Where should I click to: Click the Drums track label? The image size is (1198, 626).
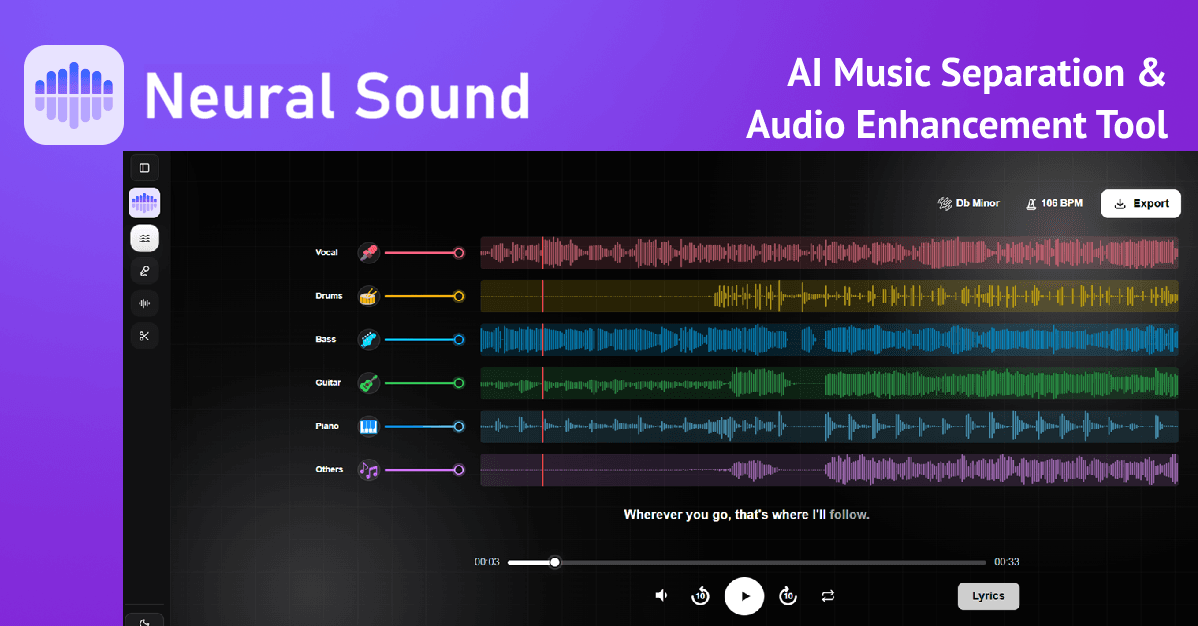329,296
